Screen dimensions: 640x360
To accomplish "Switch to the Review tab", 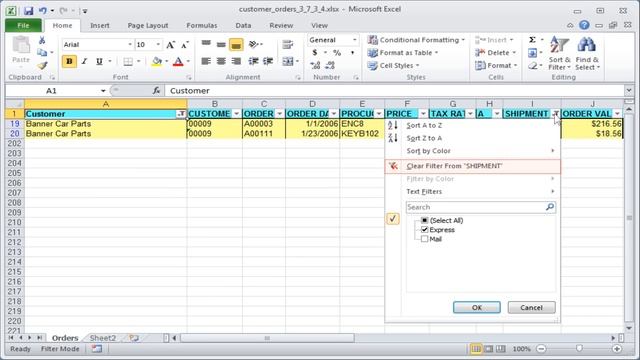I will point(281,25).
